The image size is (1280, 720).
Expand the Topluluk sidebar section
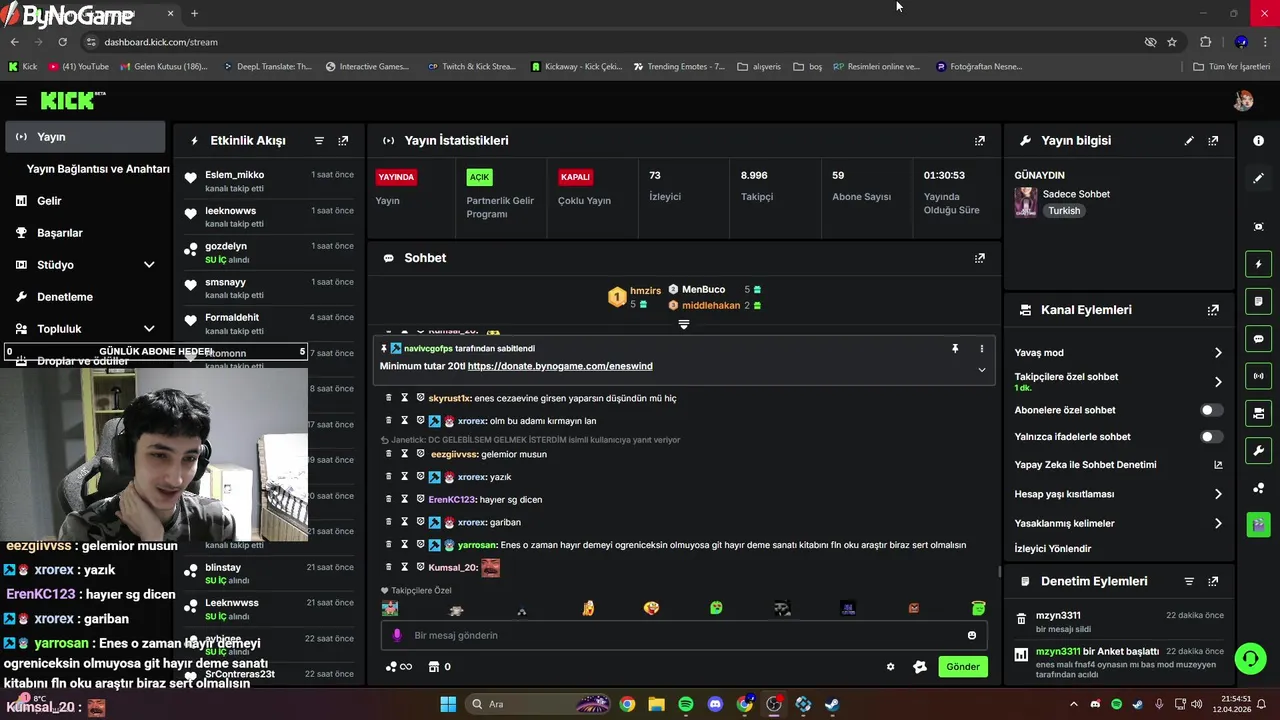tap(149, 329)
